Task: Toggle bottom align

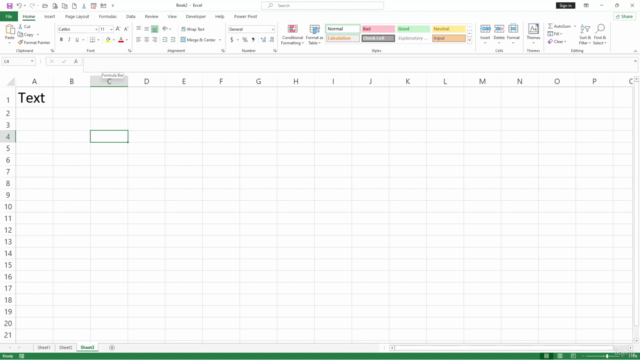Action: [x=155, y=29]
